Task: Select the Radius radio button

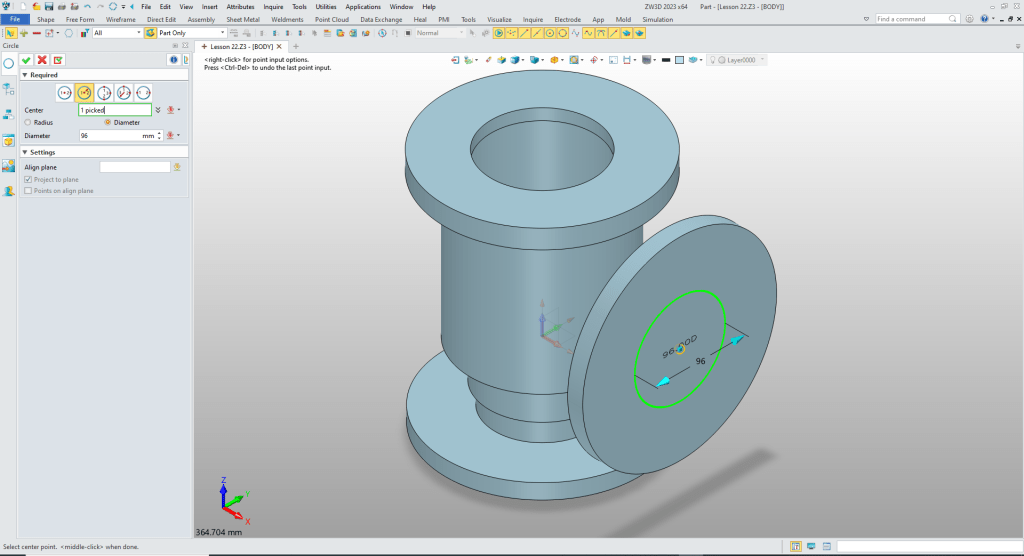Action: pos(28,122)
